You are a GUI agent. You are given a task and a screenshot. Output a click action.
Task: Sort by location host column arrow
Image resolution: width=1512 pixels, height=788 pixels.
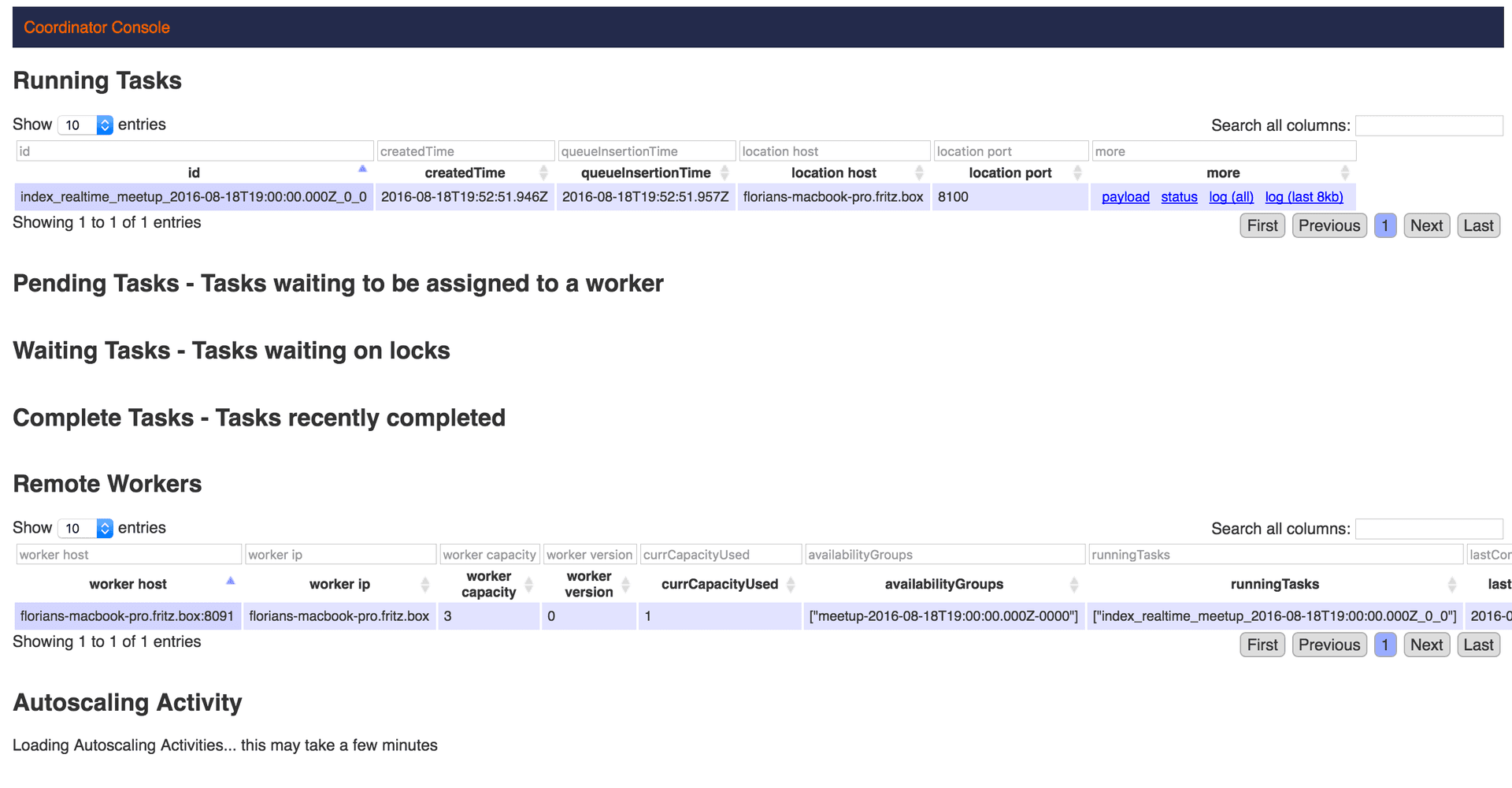point(919,173)
